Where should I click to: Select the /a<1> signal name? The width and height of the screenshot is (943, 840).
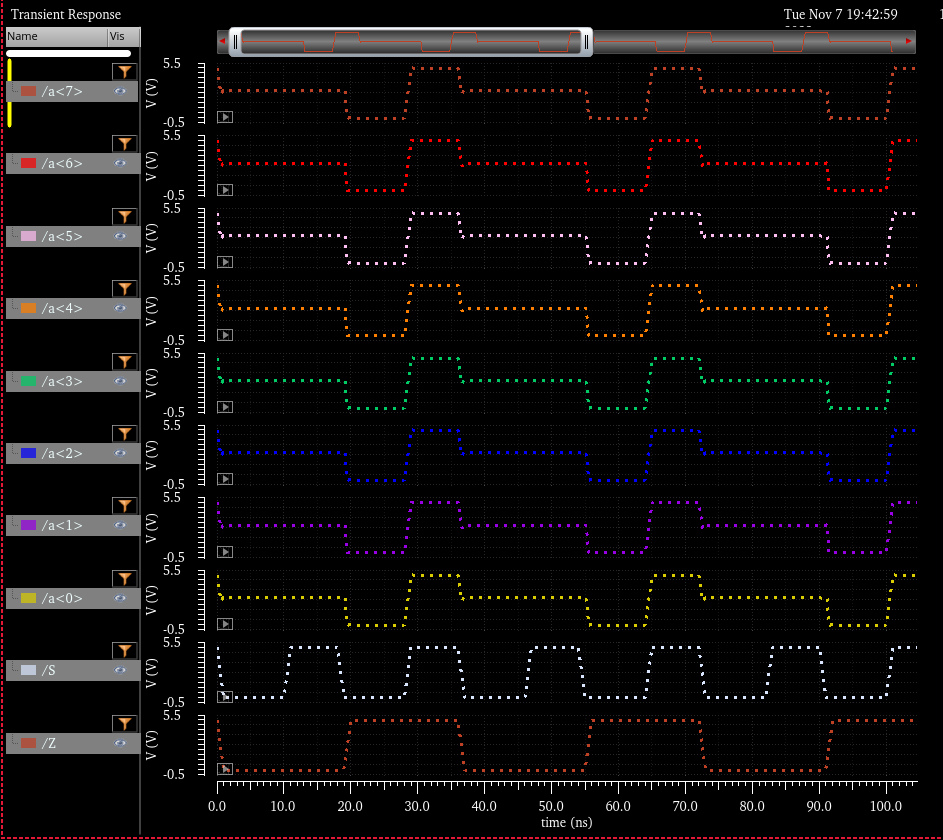(62, 525)
